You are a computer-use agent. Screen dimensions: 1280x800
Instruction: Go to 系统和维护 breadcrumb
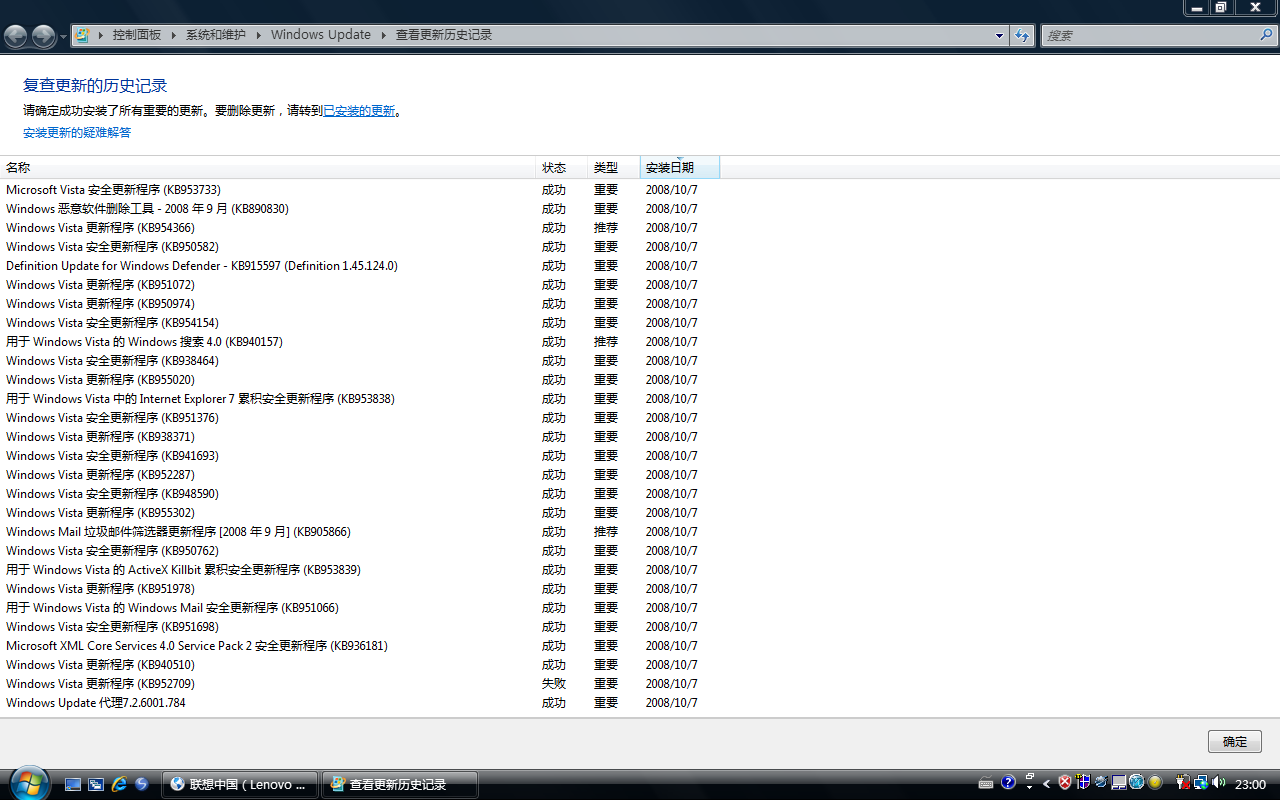pyautogui.click(x=215, y=35)
